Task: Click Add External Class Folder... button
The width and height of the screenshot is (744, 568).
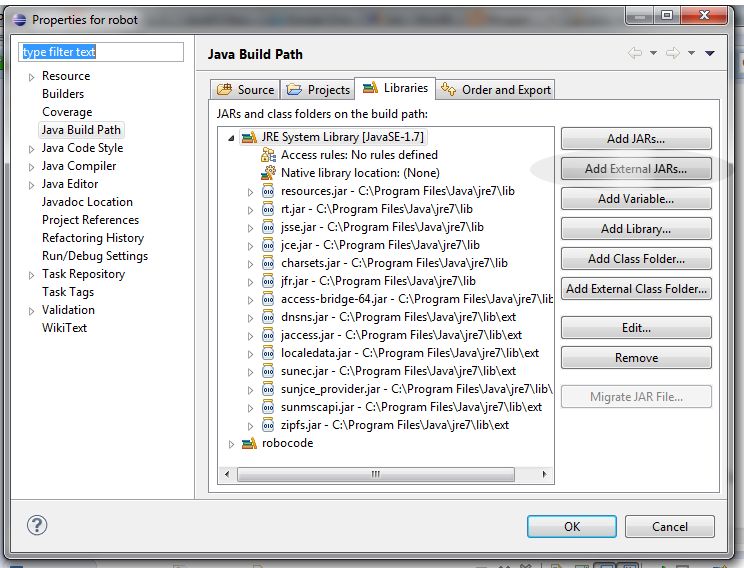Action: [x=636, y=289]
